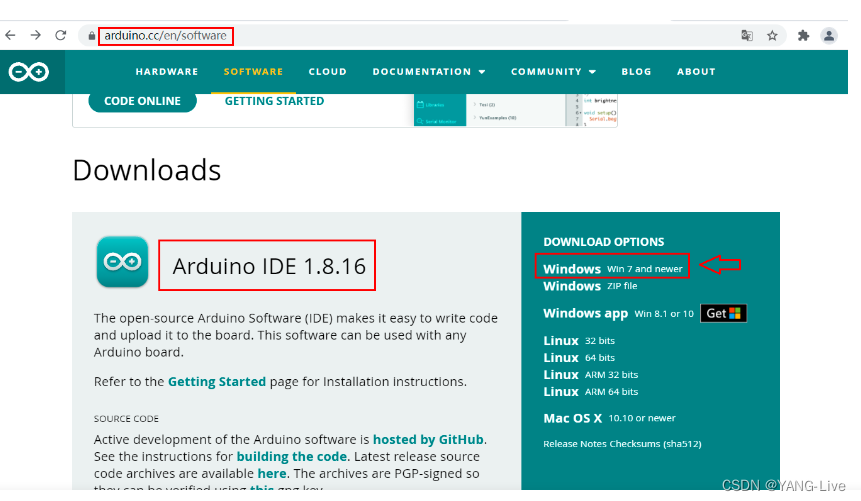861x501 pixels.
Task: Open the Release Notes link
Action: click(574, 444)
